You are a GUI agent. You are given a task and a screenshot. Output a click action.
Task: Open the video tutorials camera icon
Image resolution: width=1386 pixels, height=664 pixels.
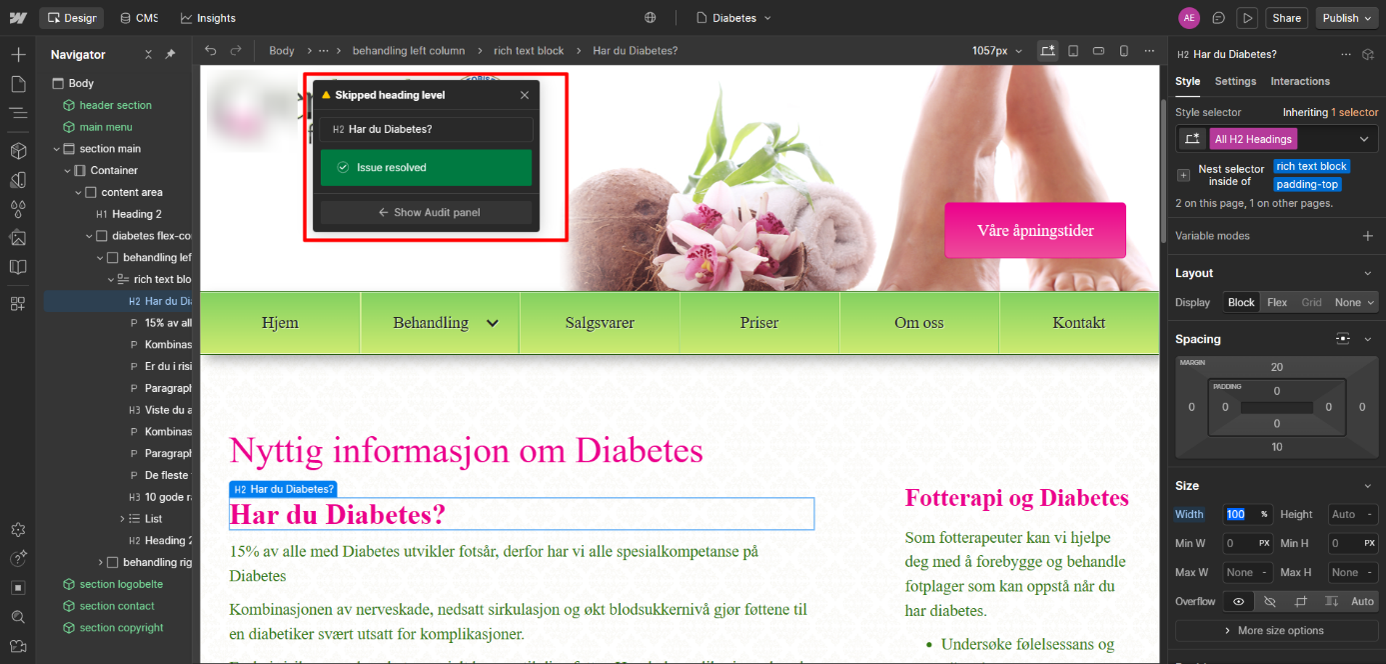click(18, 646)
